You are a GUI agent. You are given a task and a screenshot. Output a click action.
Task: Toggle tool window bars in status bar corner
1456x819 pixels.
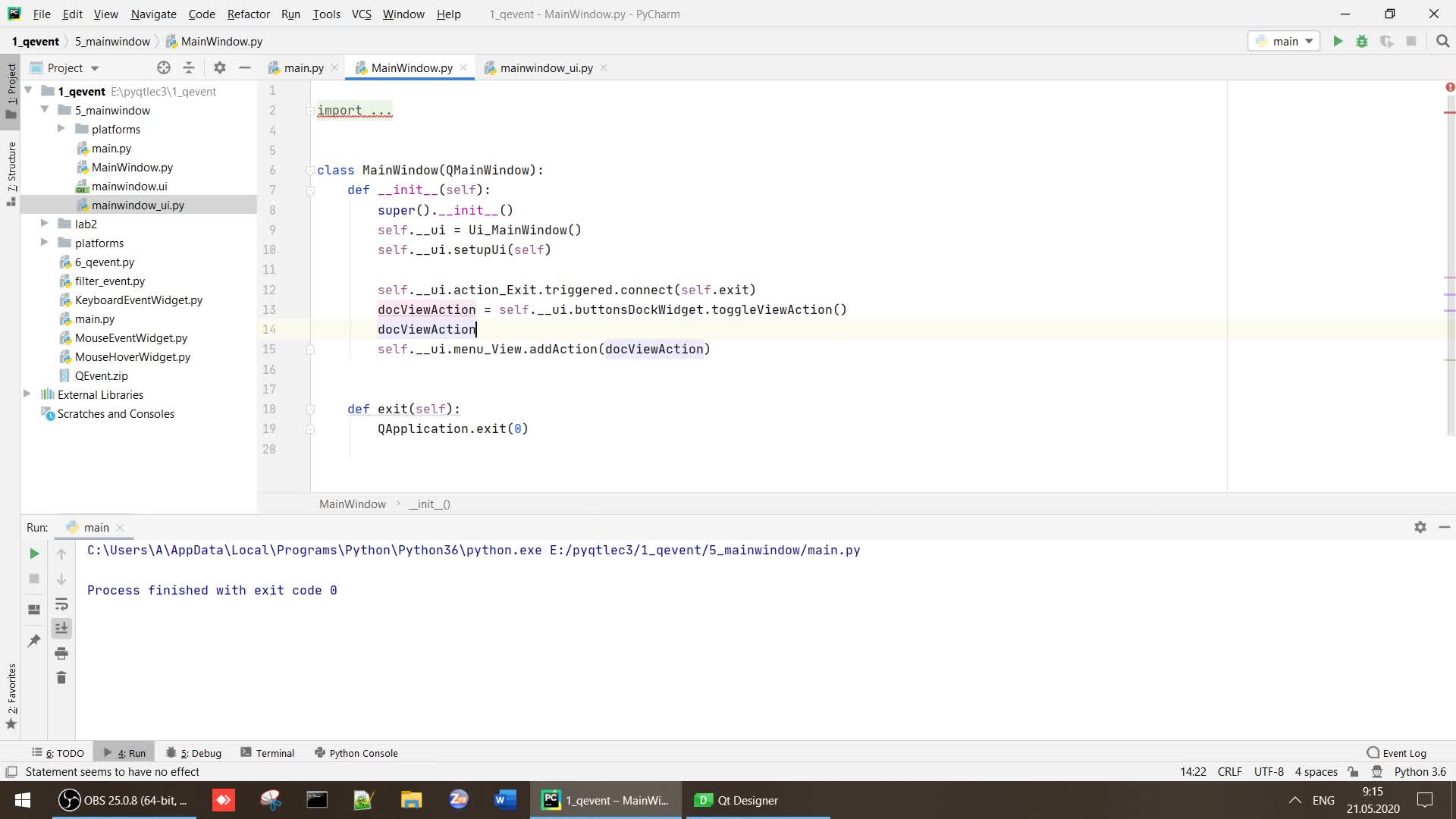coord(11,772)
